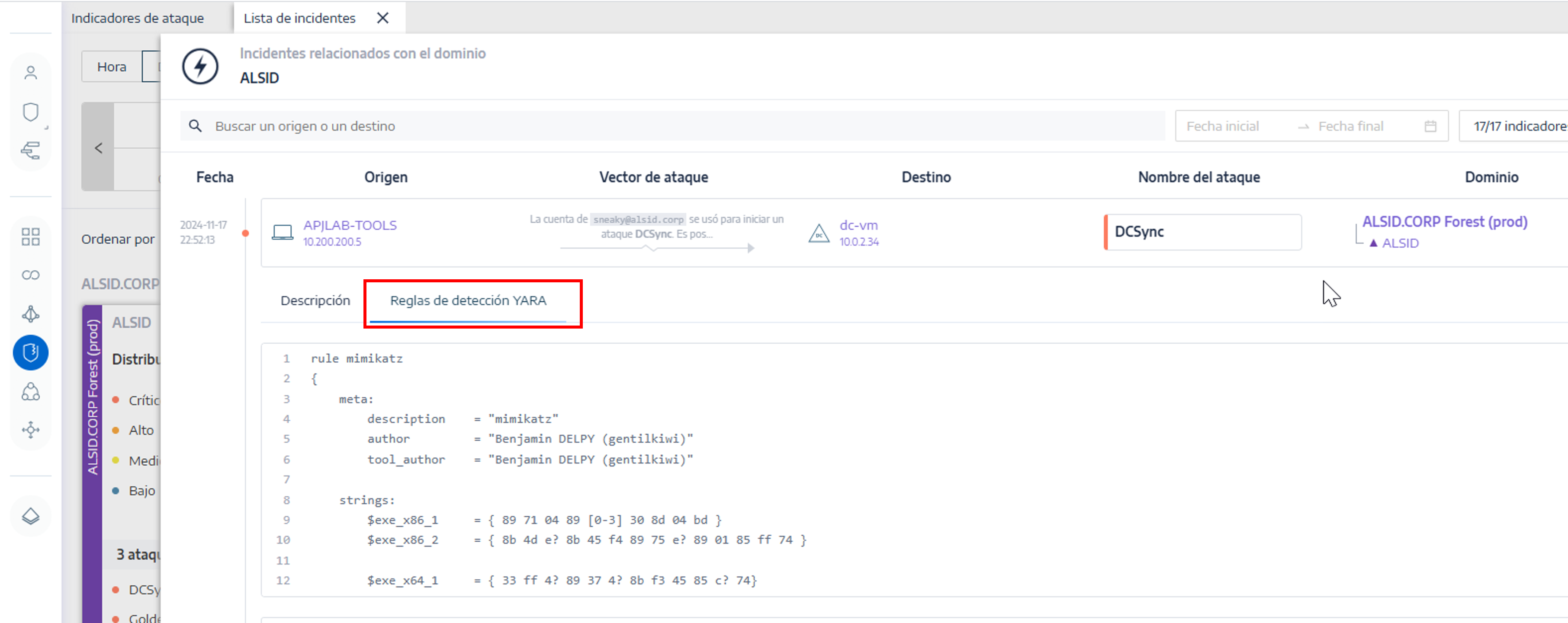Set the Fecha inicial date field

click(1223, 126)
